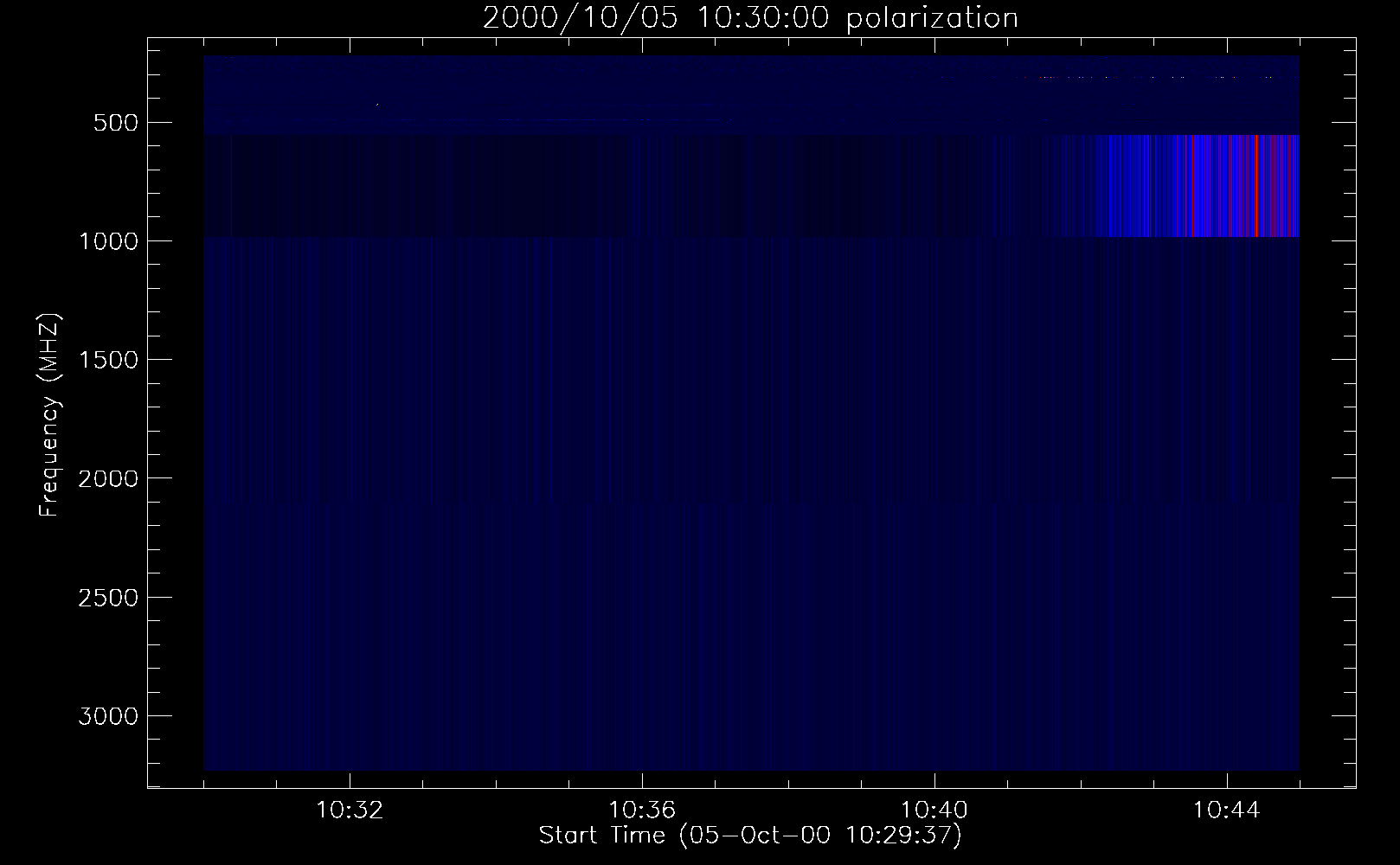Click the 10:44 time tick label

1227,811
